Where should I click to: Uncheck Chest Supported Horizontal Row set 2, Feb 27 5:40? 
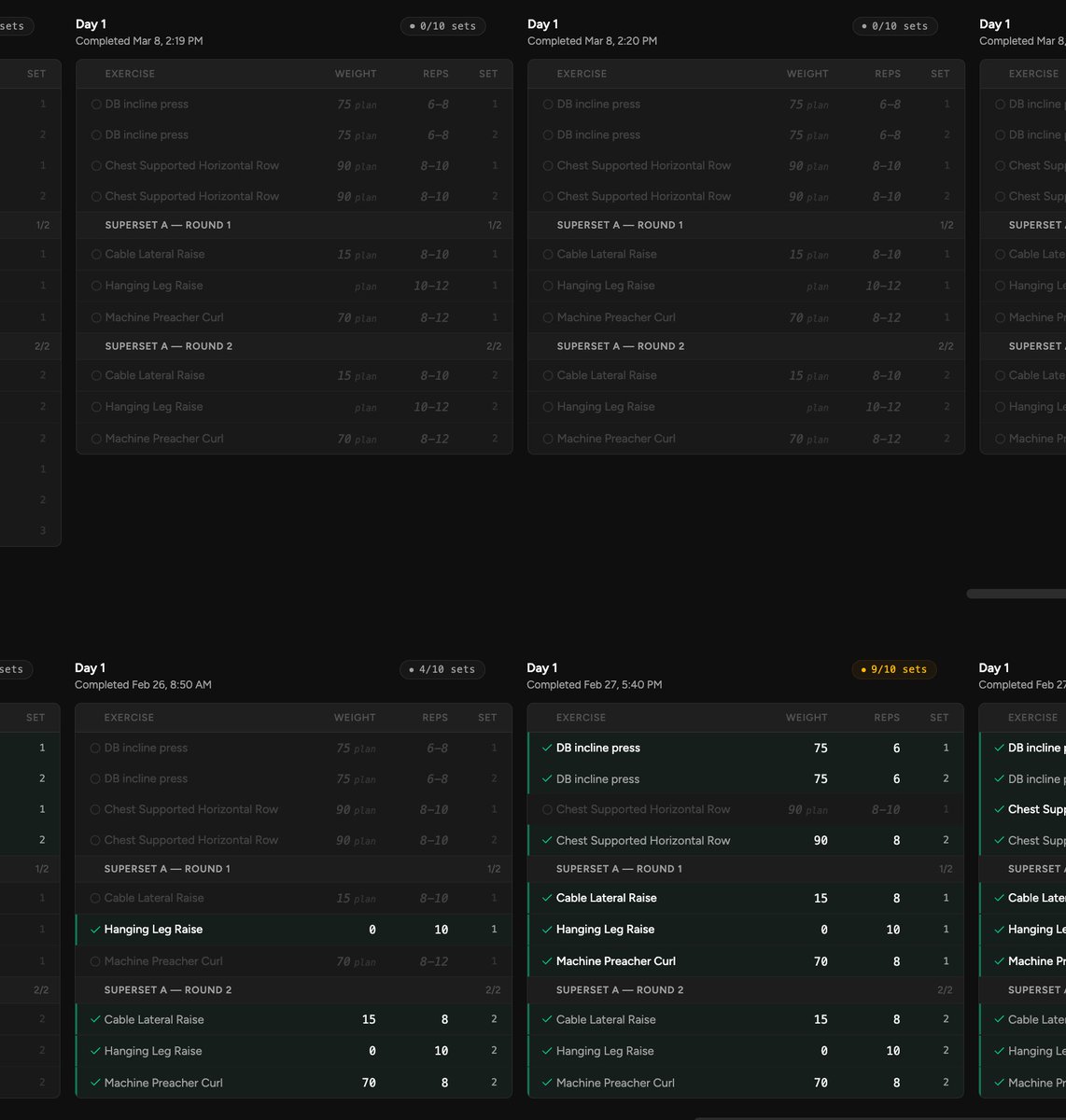coord(547,841)
